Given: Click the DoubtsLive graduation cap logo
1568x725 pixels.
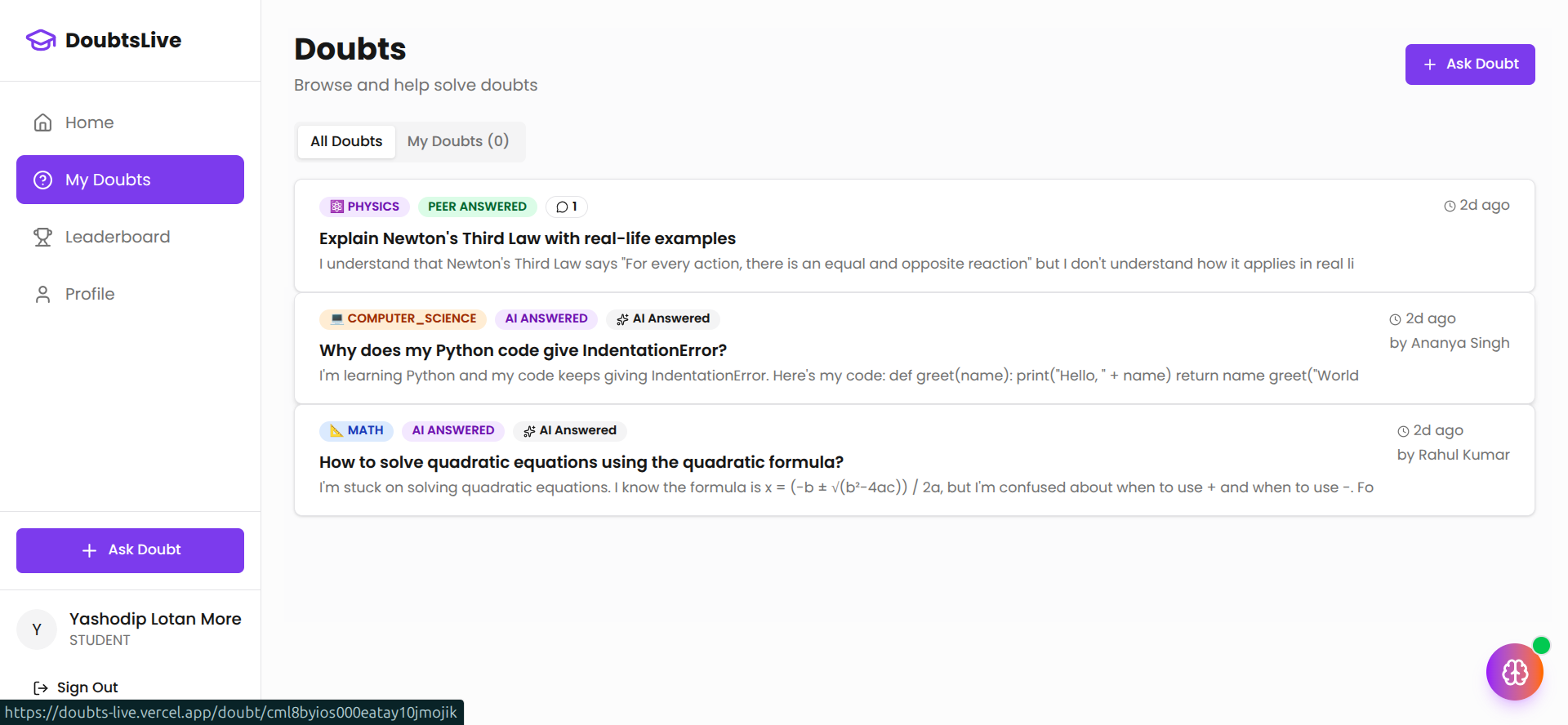Looking at the screenshot, I should point(41,40).
